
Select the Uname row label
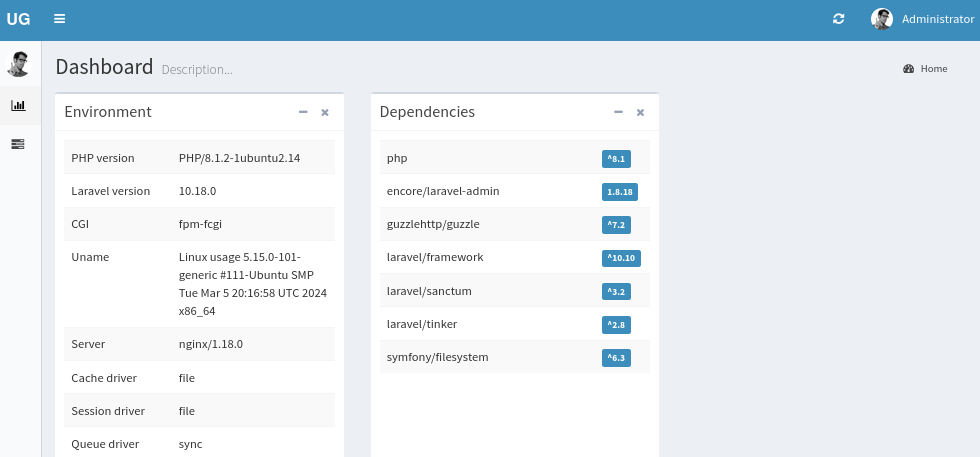tap(90, 257)
